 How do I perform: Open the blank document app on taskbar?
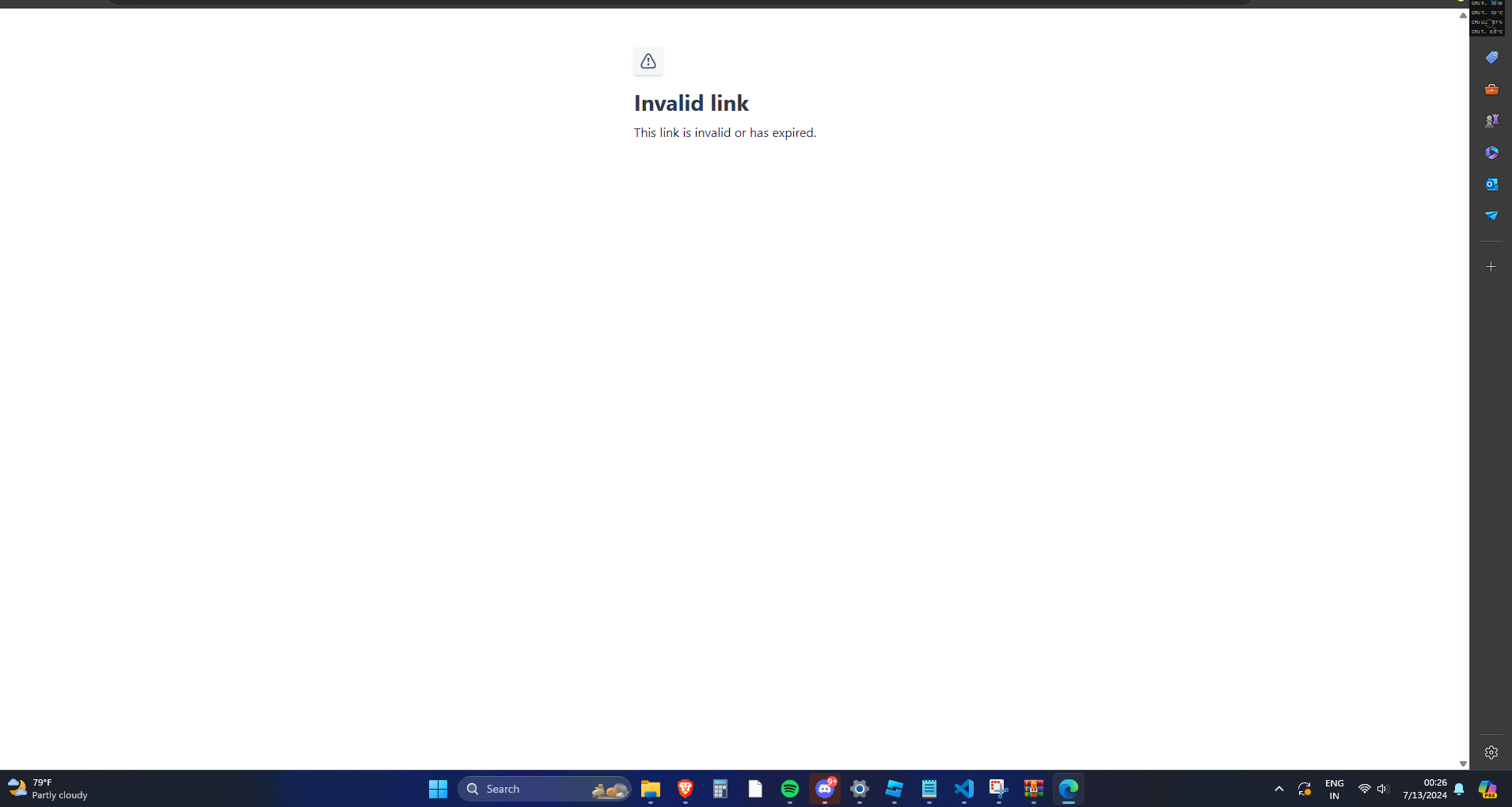point(755,789)
